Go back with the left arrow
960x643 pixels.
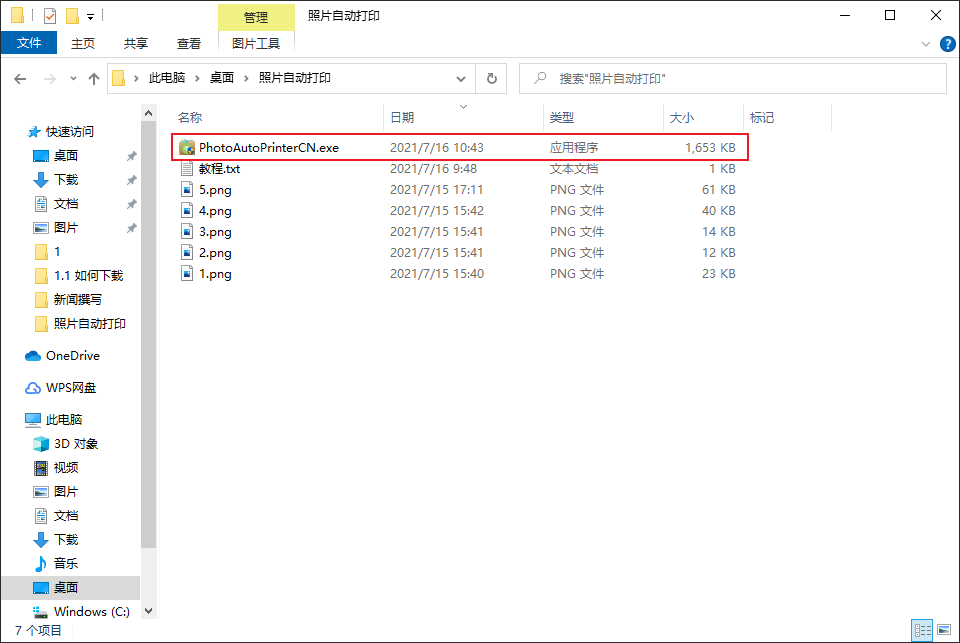coord(20,78)
